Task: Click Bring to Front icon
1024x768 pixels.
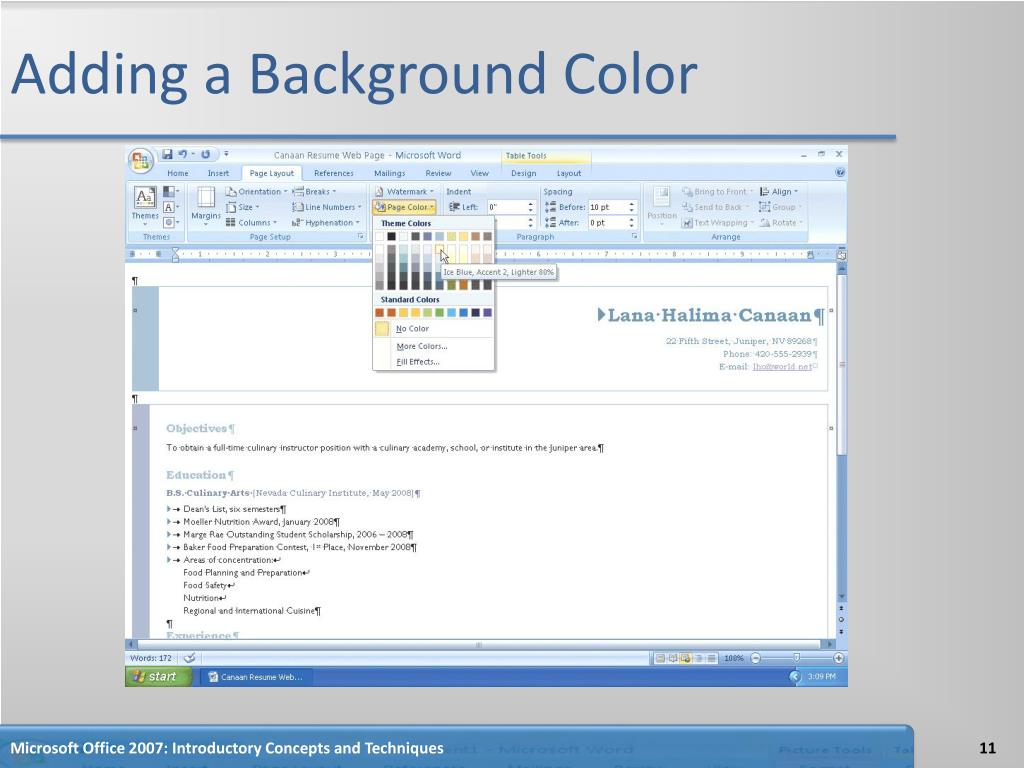Action: tap(687, 191)
